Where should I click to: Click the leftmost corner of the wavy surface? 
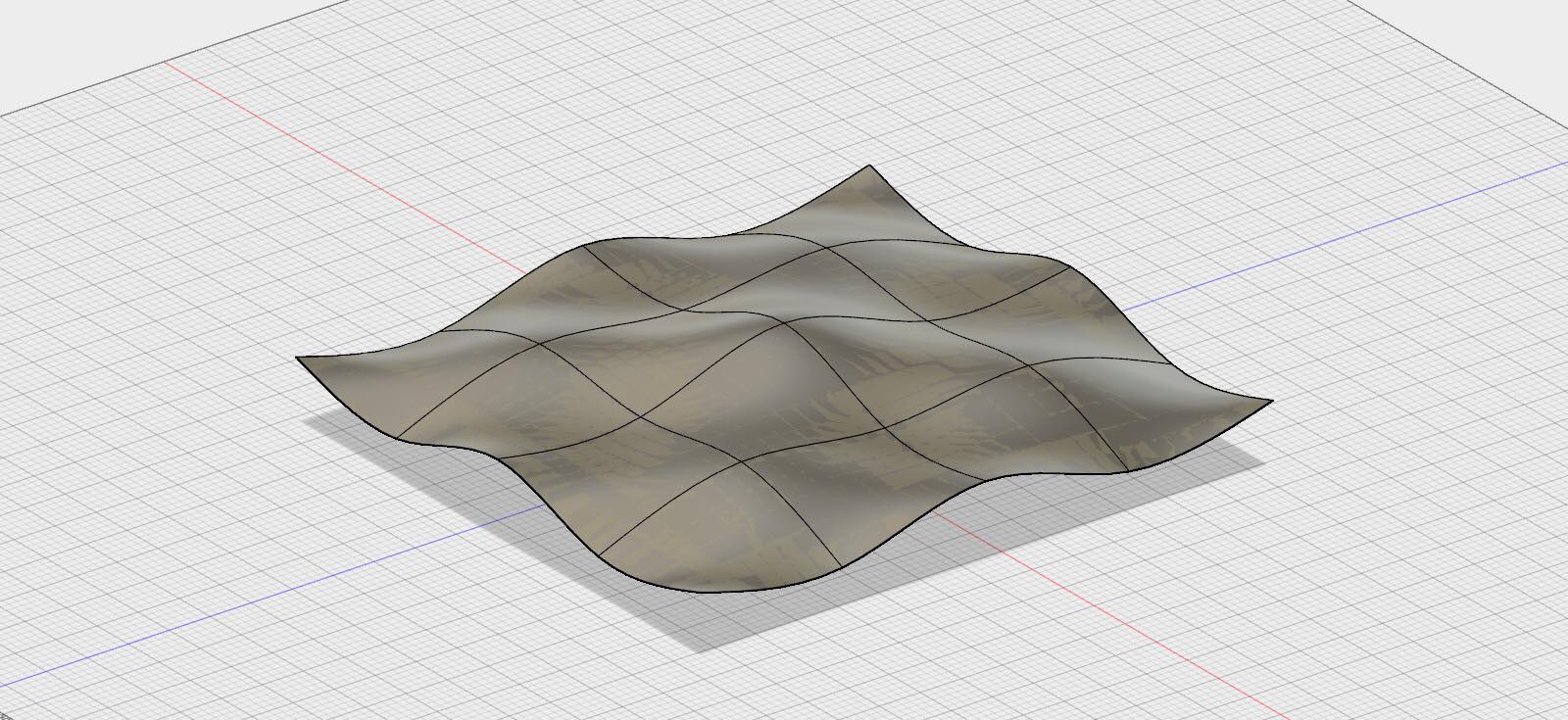[x=299, y=360]
